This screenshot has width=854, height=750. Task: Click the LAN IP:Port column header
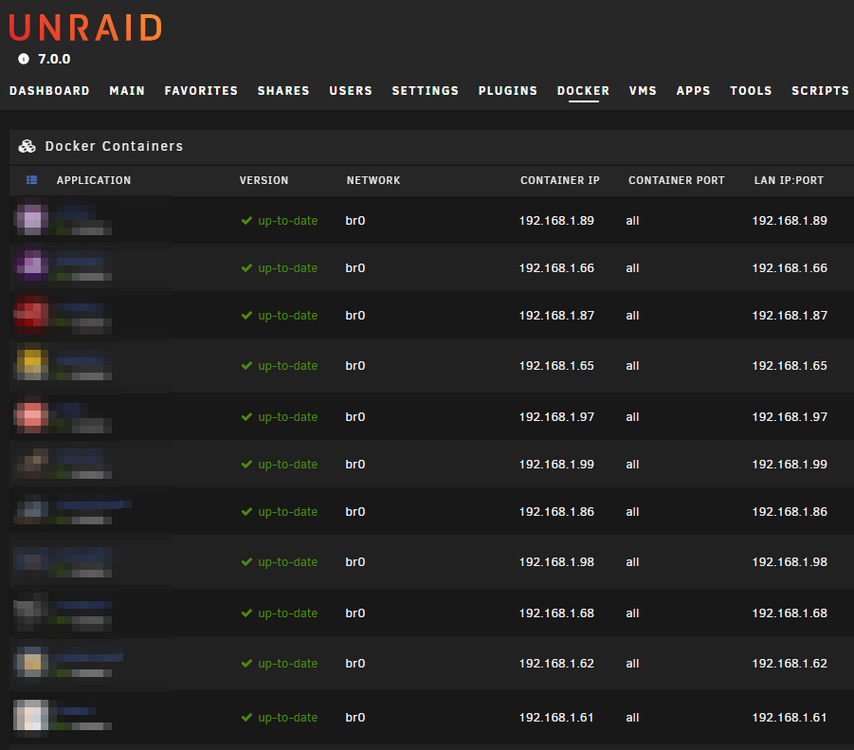[x=789, y=180]
